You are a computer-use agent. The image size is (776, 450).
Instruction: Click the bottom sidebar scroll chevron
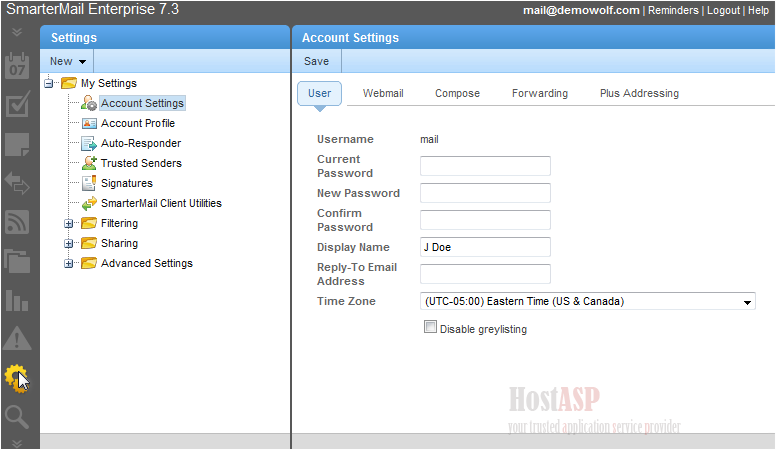(x=17, y=443)
